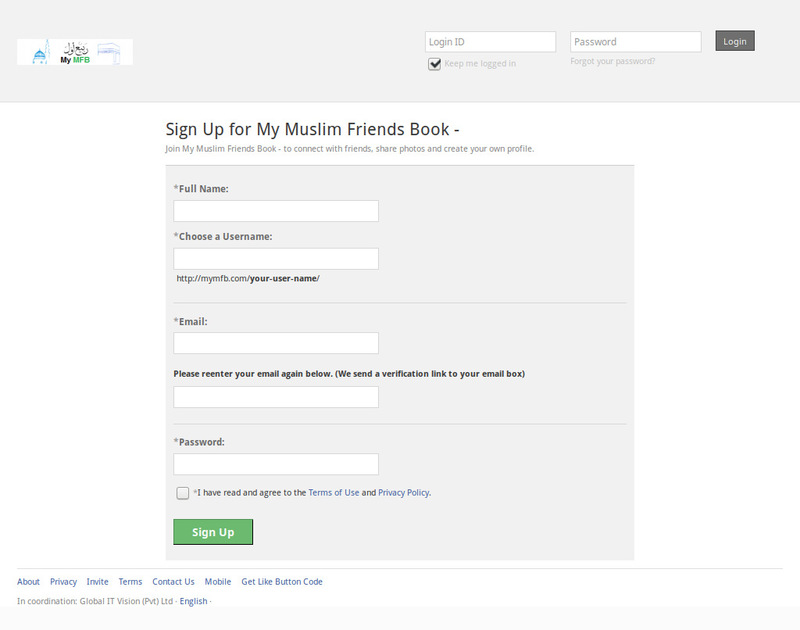This screenshot has width=800, height=630.
Task: Focus the Login ID field
Action: [490, 42]
